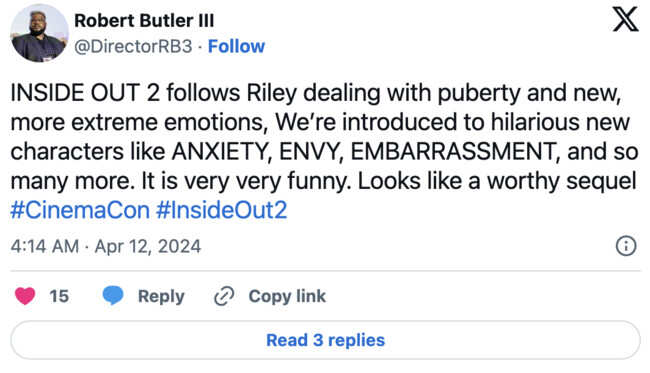Select the Copy link text

point(287,296)
